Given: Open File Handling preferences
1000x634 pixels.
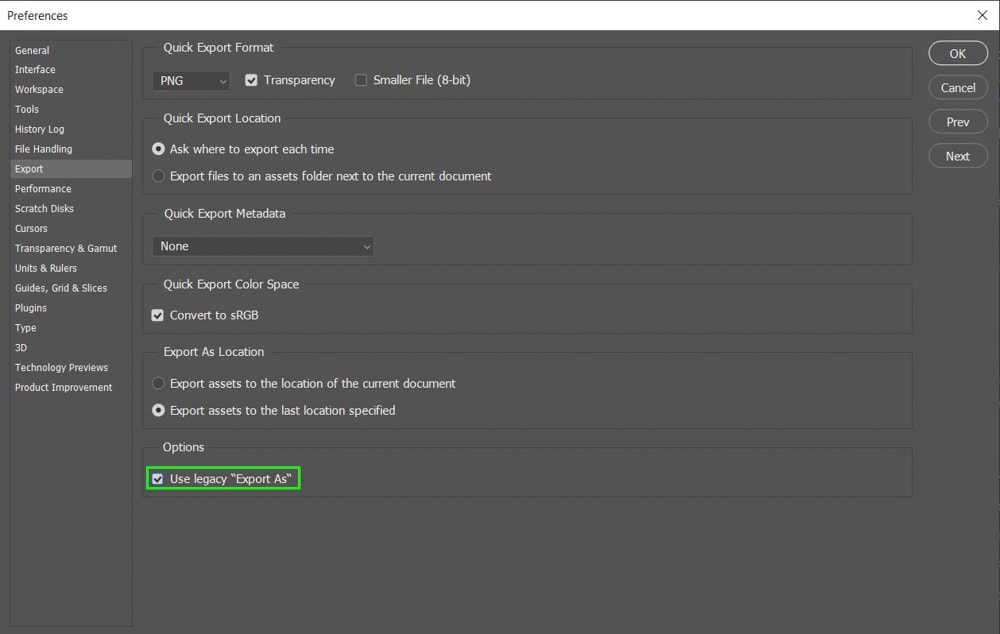Looking at the screenshot, I should pyautogui.click(x=43, y=149).
